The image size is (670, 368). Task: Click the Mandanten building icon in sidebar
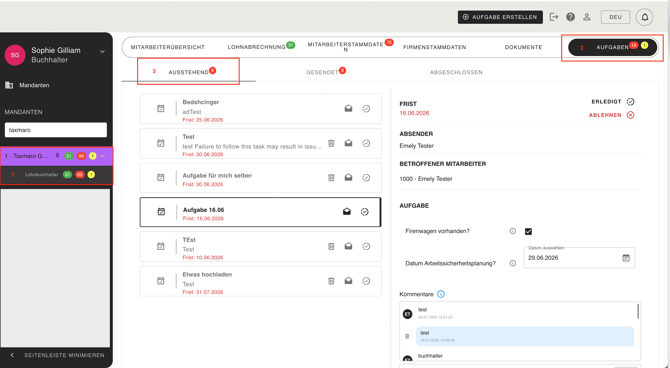[9, 85]
